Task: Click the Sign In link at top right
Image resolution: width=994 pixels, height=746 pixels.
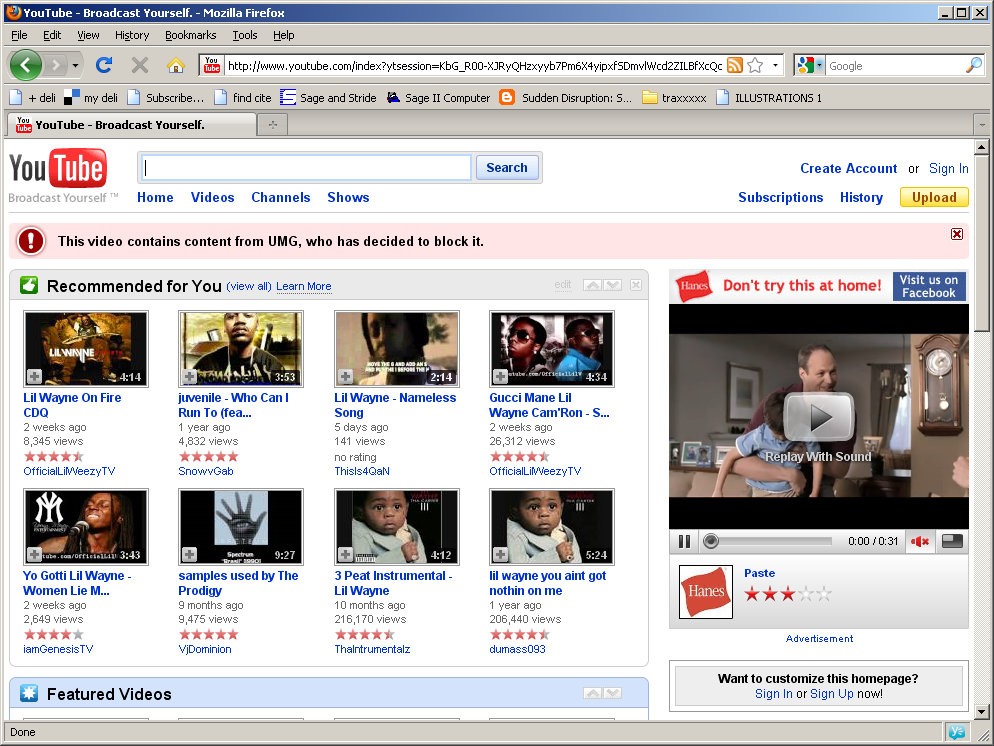Action: (948, 168)
